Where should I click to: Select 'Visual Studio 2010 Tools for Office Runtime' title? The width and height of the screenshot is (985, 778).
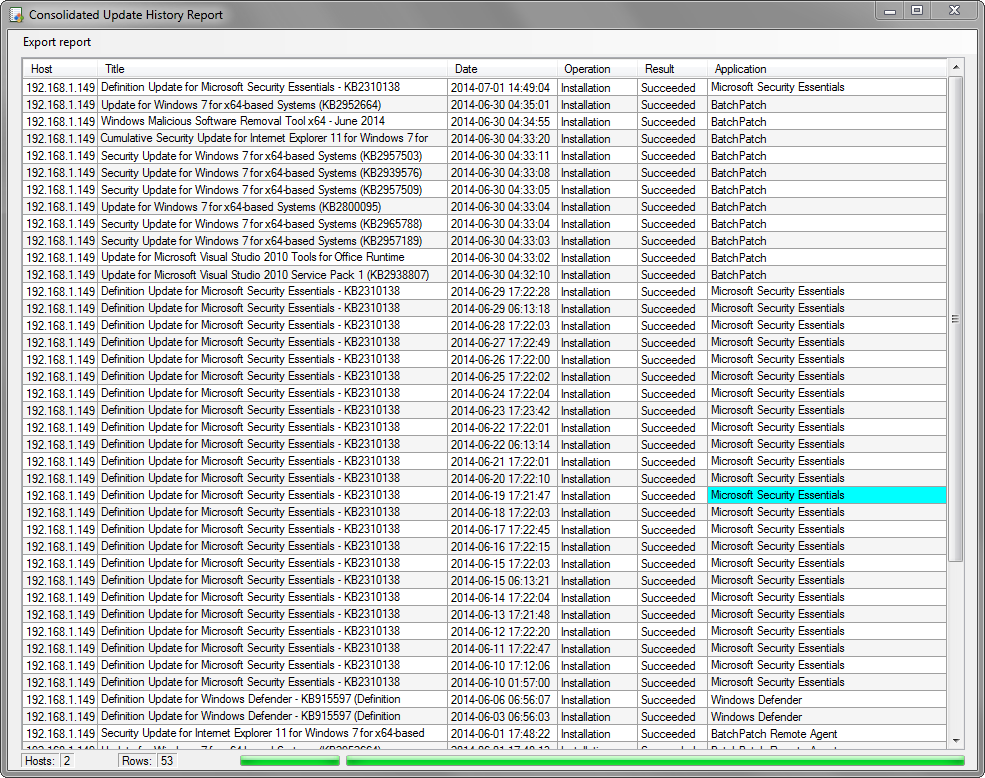[272, 258]
